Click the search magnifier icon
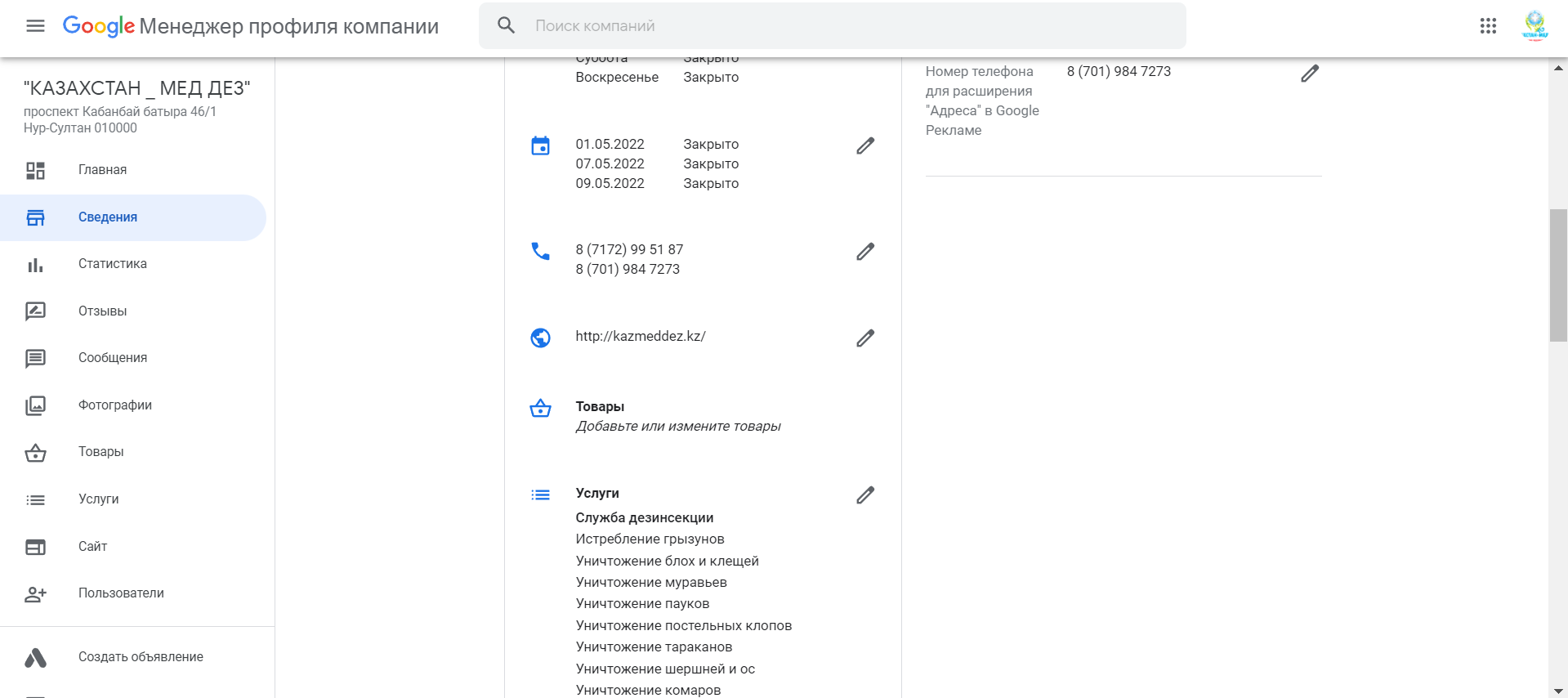Screen dimensions: 1568x698 tap(507, 25)
